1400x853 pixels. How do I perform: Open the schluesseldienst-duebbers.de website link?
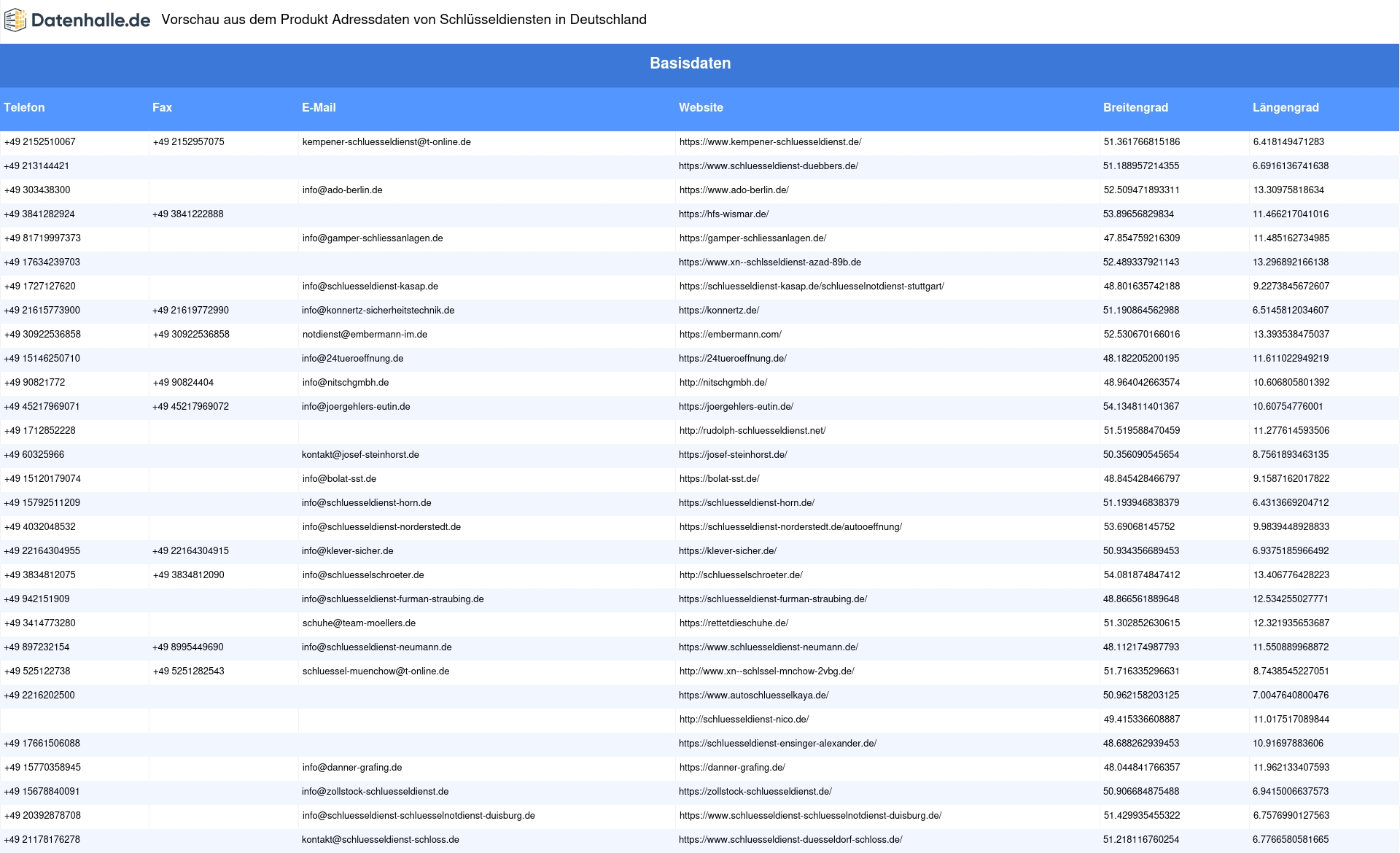pyautogui.click(x=768, y=166)
